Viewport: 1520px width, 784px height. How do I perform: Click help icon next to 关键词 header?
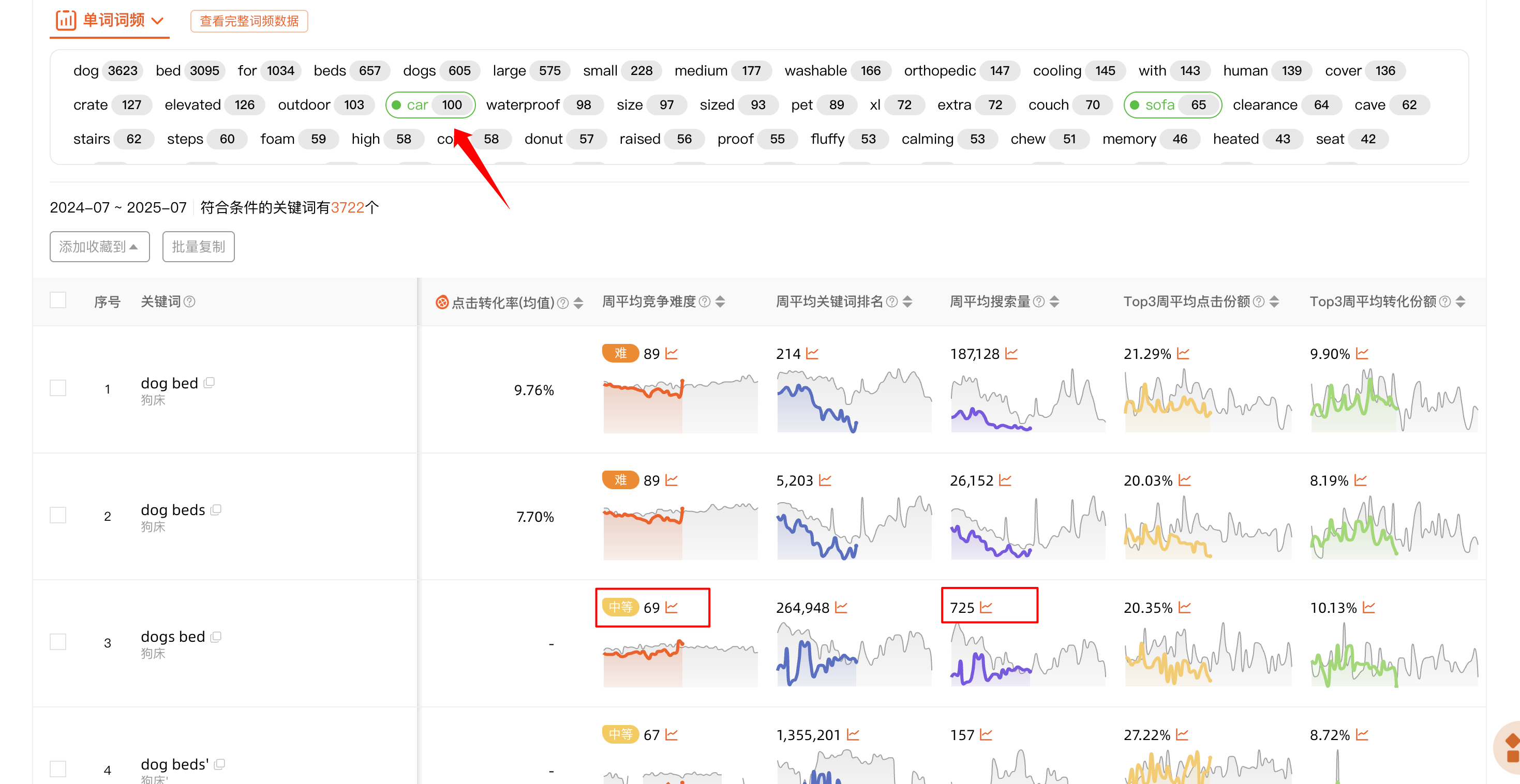point(189,302)
